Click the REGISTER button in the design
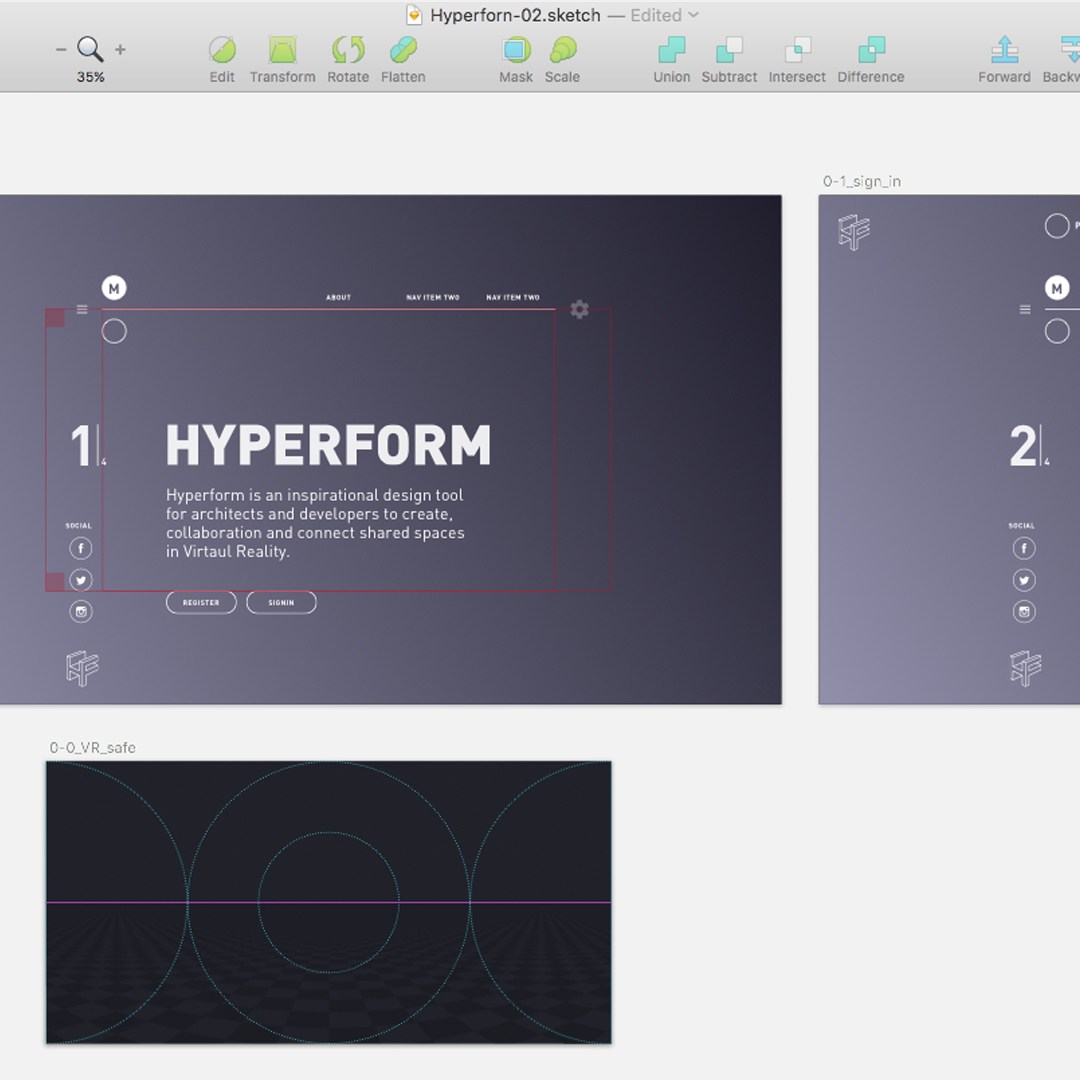1080x1080 pixels. click(x=201, y=603)
